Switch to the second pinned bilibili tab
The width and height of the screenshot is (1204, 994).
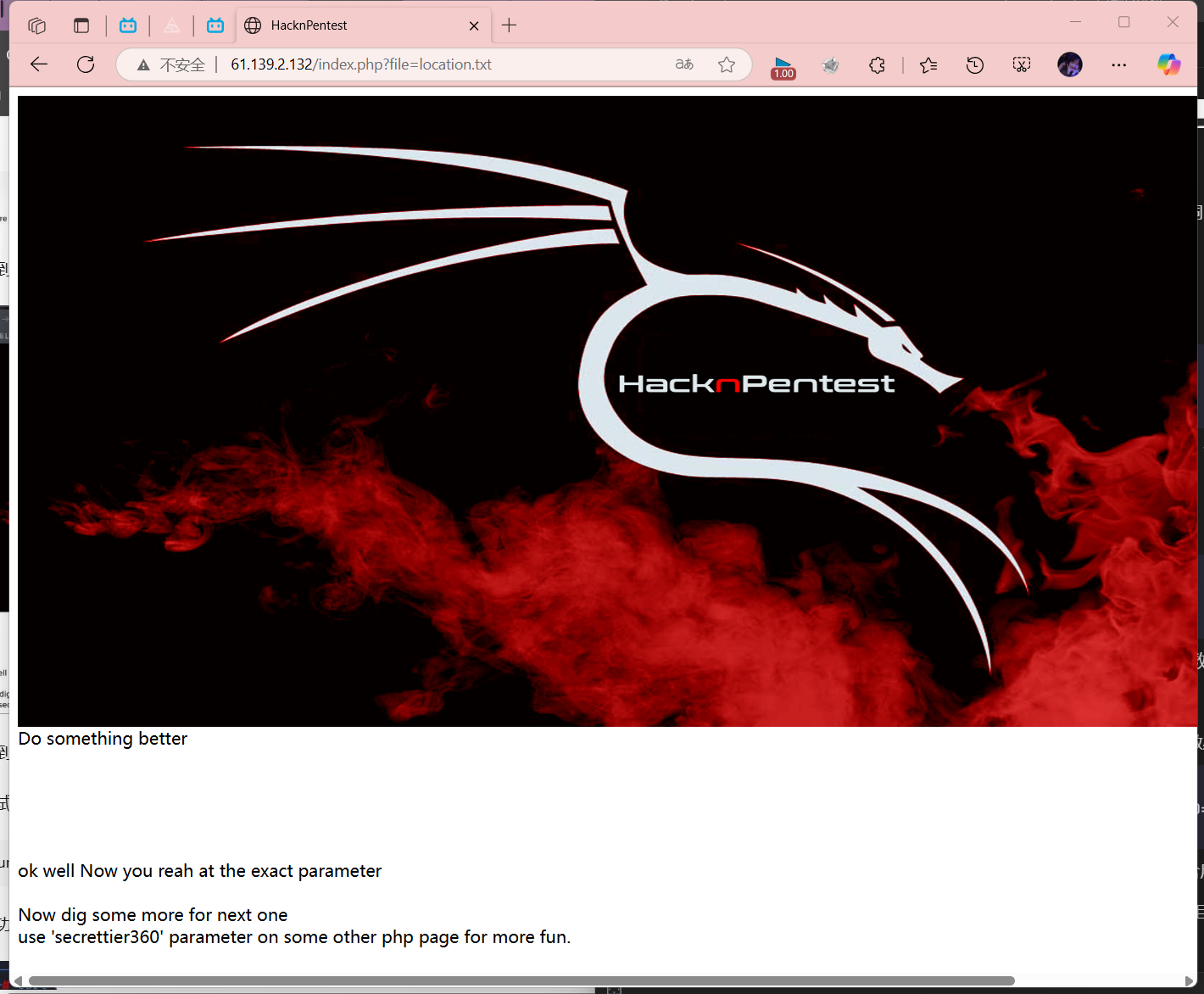215,25
